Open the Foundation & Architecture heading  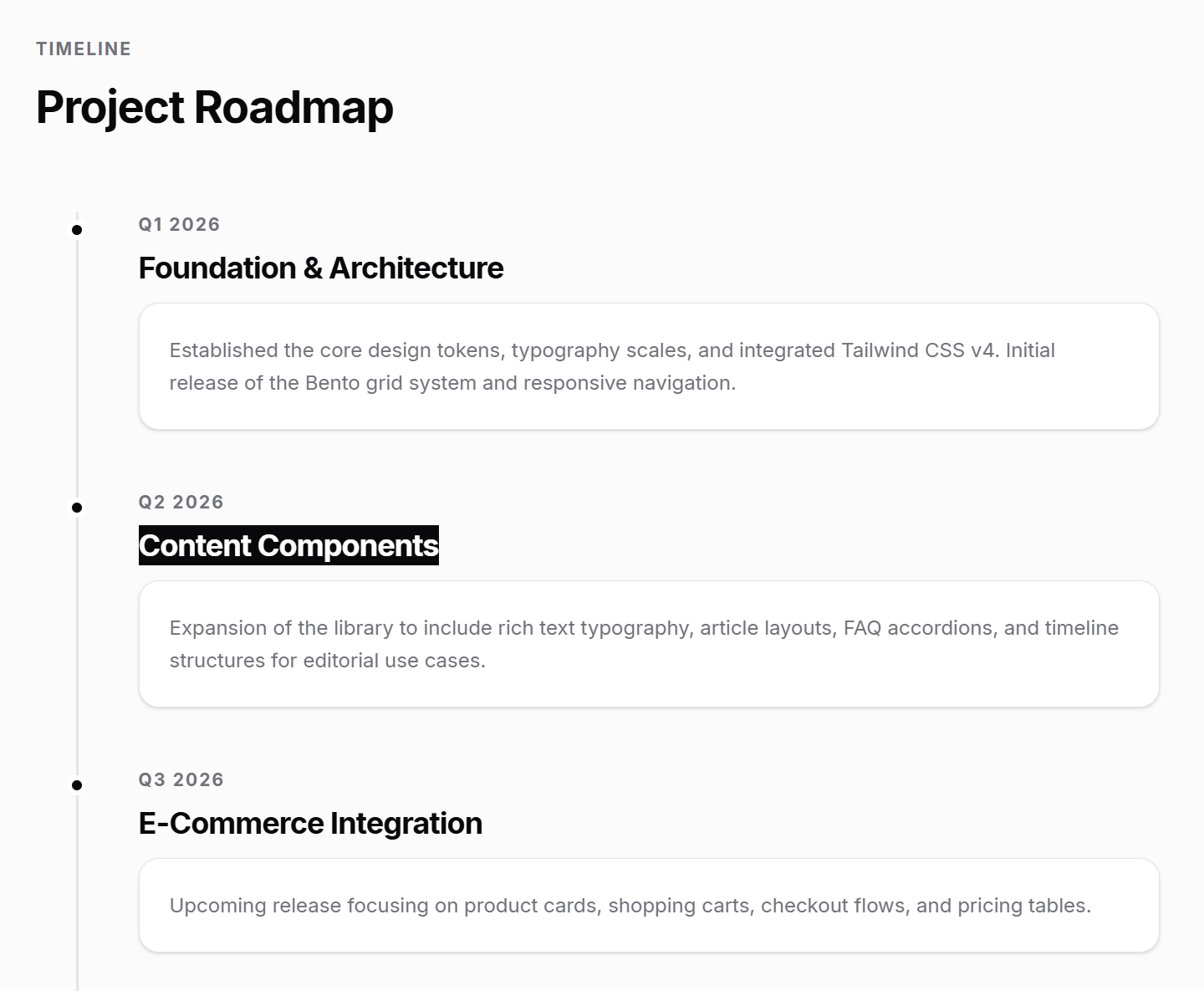321,268
